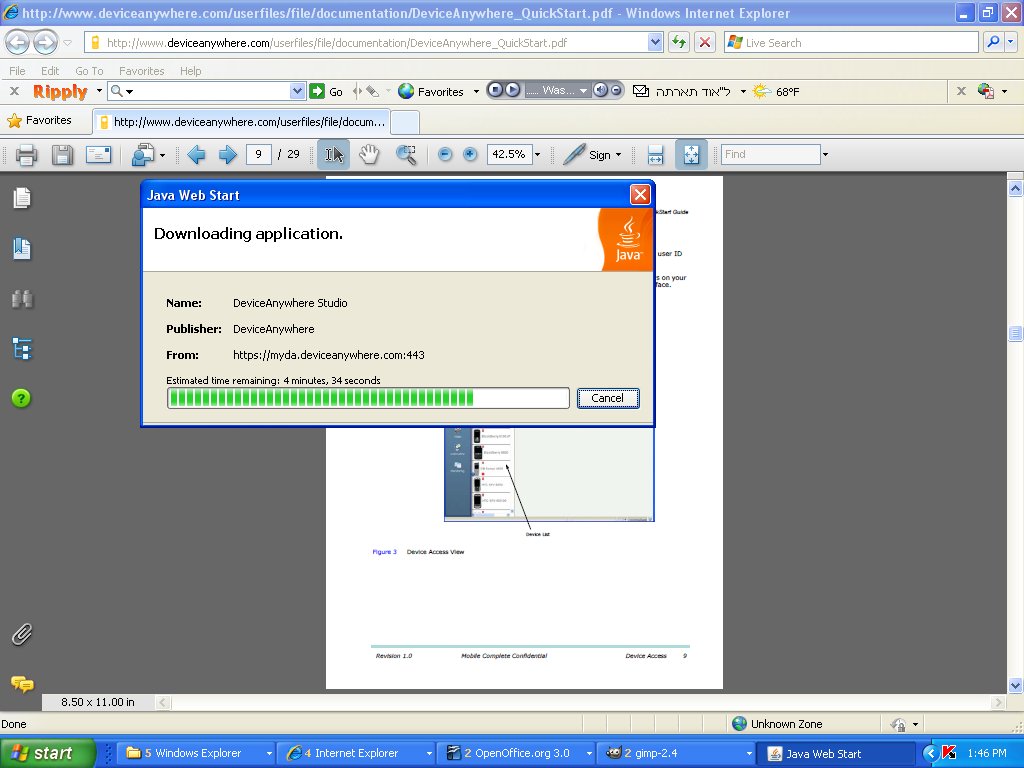The width and height of the screenshot is (1024, 768).
Task: Open the Sign dropdown arrow
Action: [618, 155]
